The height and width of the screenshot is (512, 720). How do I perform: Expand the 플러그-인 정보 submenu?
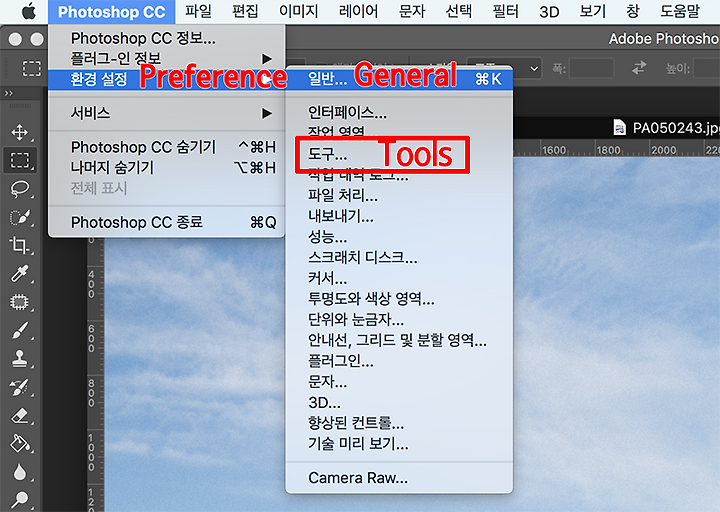click(x=167, y=59)
